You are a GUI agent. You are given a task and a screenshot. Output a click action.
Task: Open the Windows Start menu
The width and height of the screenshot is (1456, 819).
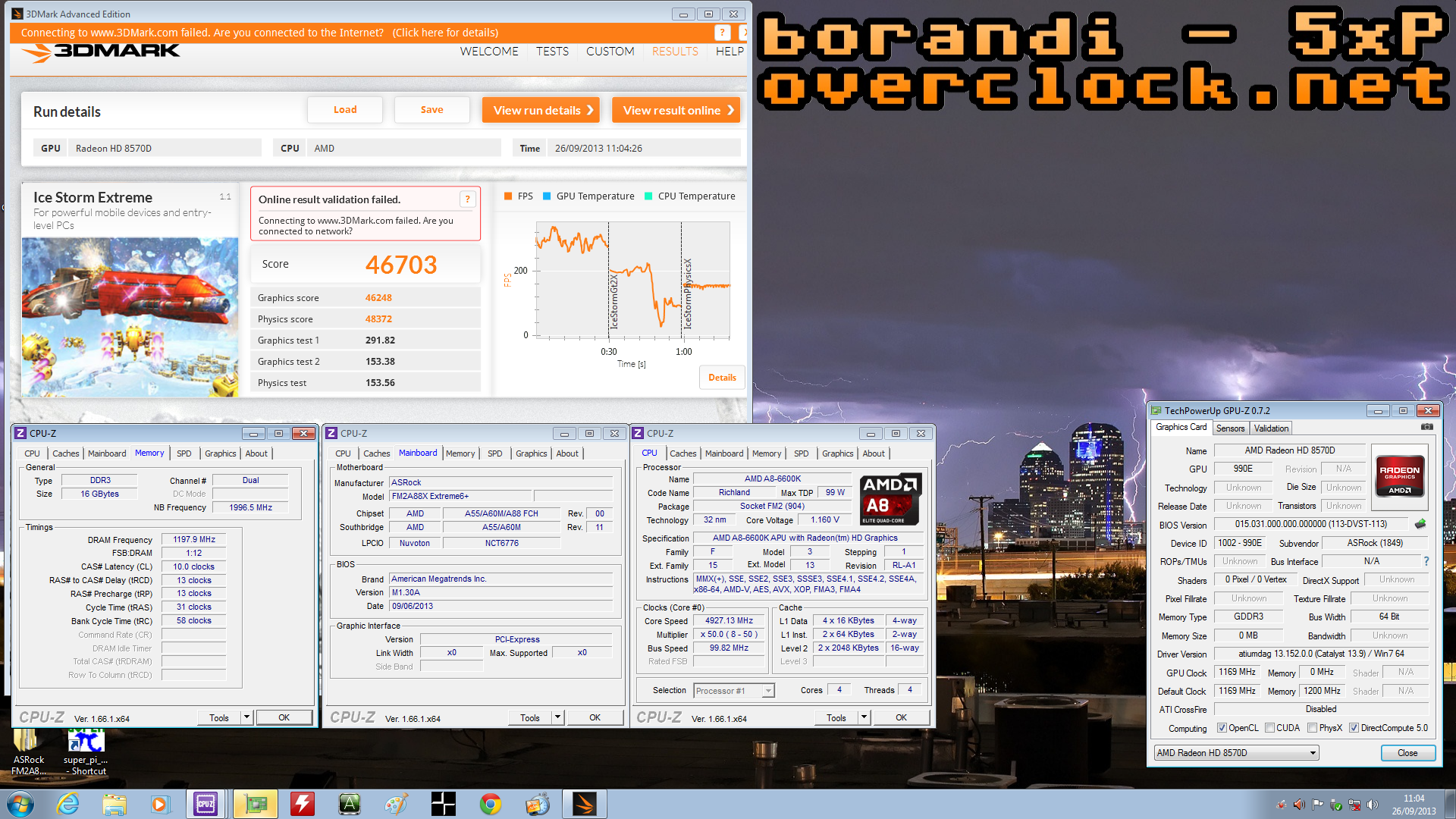click(x=20, y=804)
